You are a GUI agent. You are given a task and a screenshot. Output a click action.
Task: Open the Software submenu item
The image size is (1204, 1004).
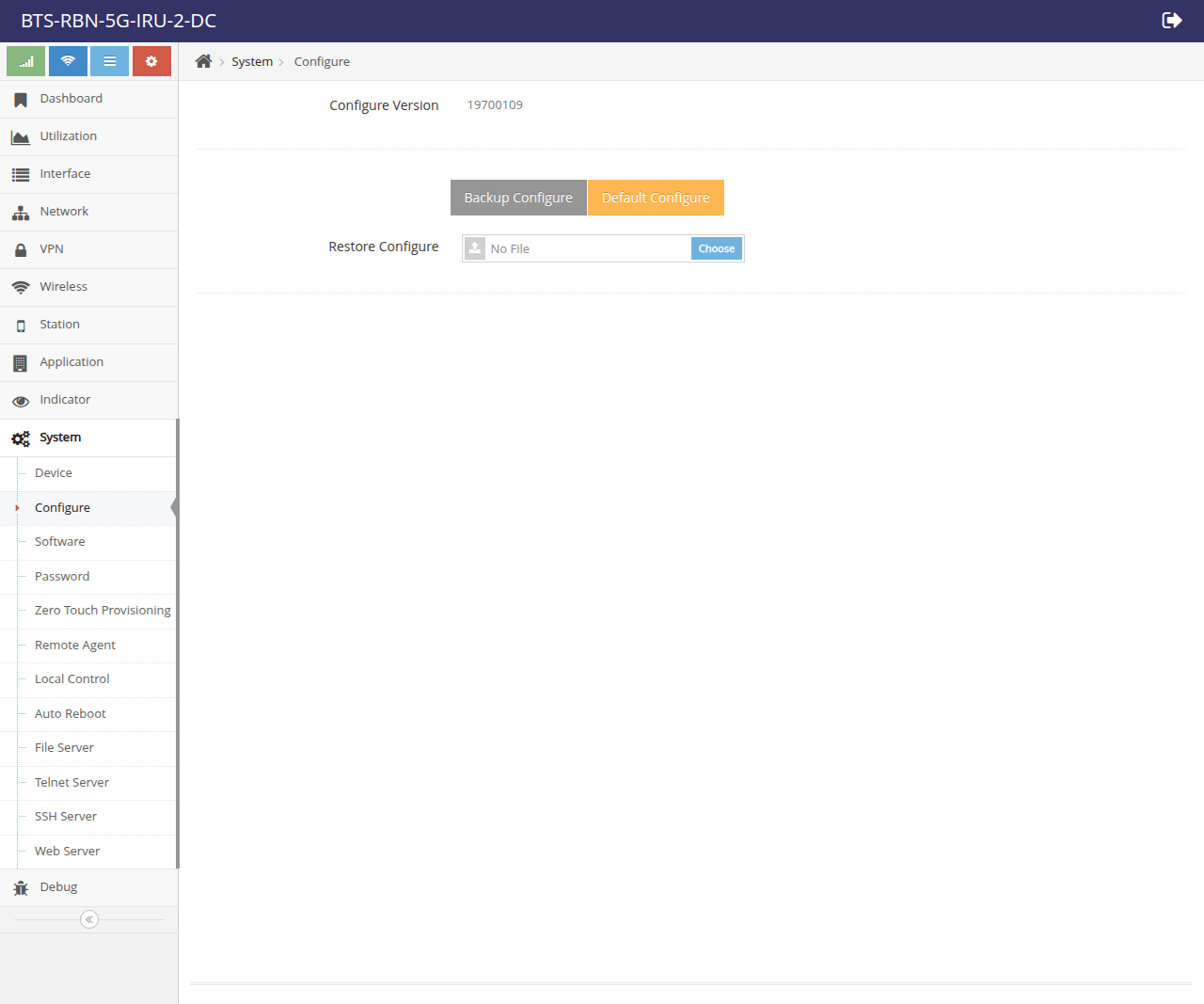point(88,542)
